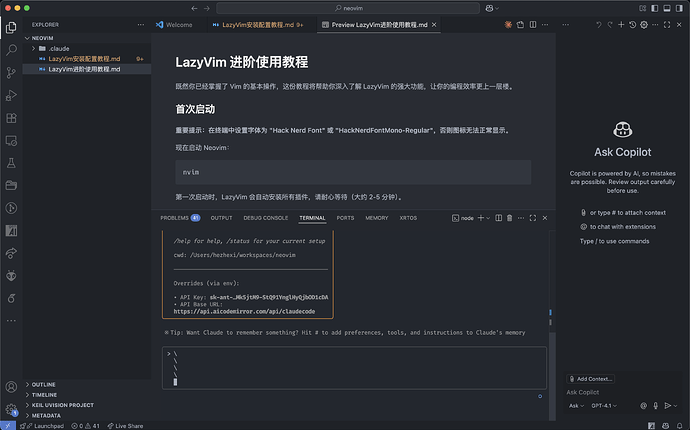The image size is (690, 430).
Task: Open notifications bell in status bar
Action: tap(680, 426)
